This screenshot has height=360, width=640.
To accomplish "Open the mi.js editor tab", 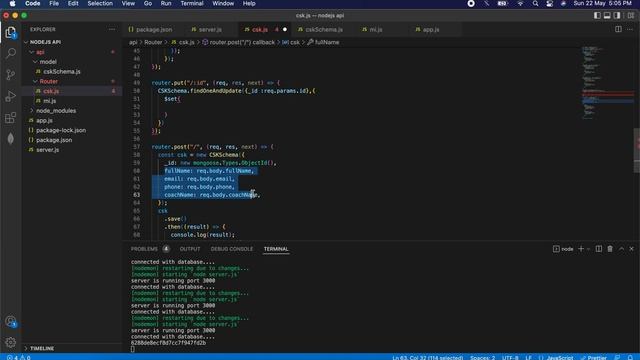I will click(376, 29).
